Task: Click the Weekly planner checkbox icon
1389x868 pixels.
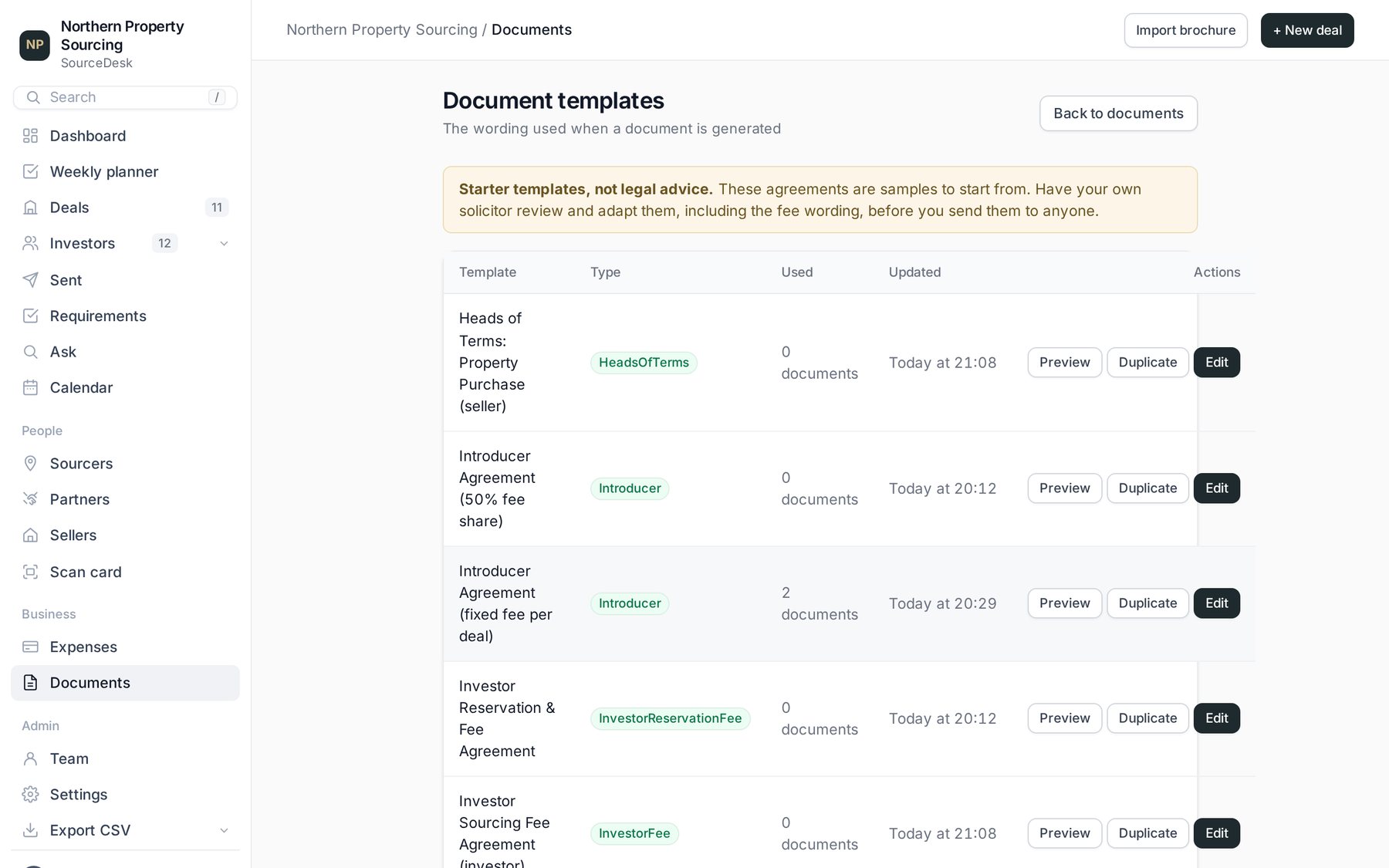Action: [30, 171]
